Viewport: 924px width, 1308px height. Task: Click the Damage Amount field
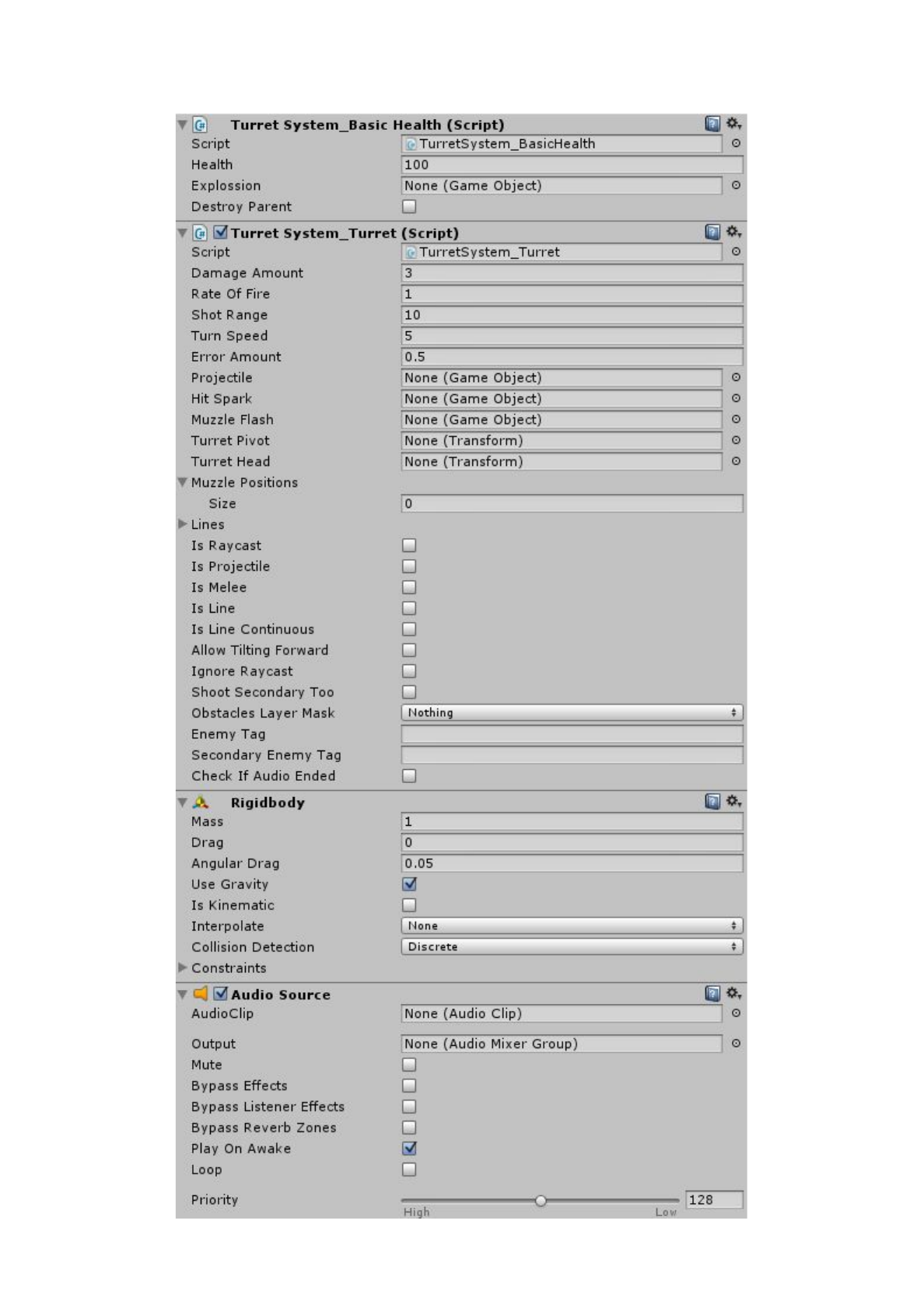pos(572,273)
